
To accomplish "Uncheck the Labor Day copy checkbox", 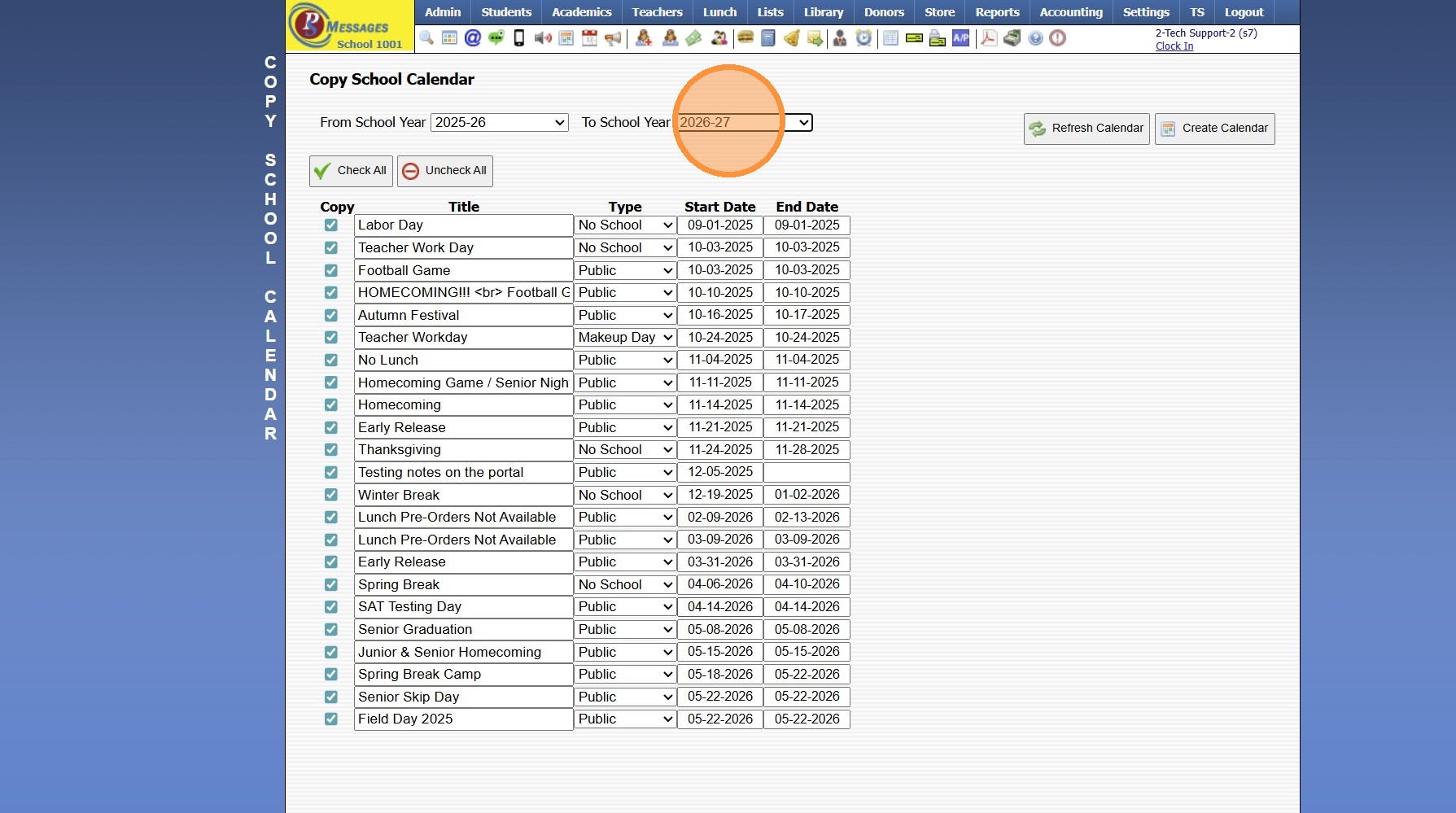I will click(x=331, y=225).
